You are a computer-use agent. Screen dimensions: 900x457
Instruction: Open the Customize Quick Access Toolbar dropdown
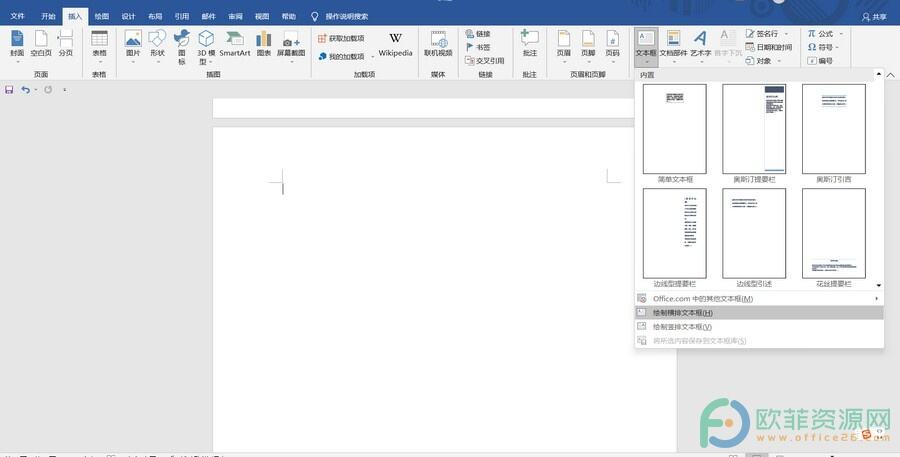point(64,90)
